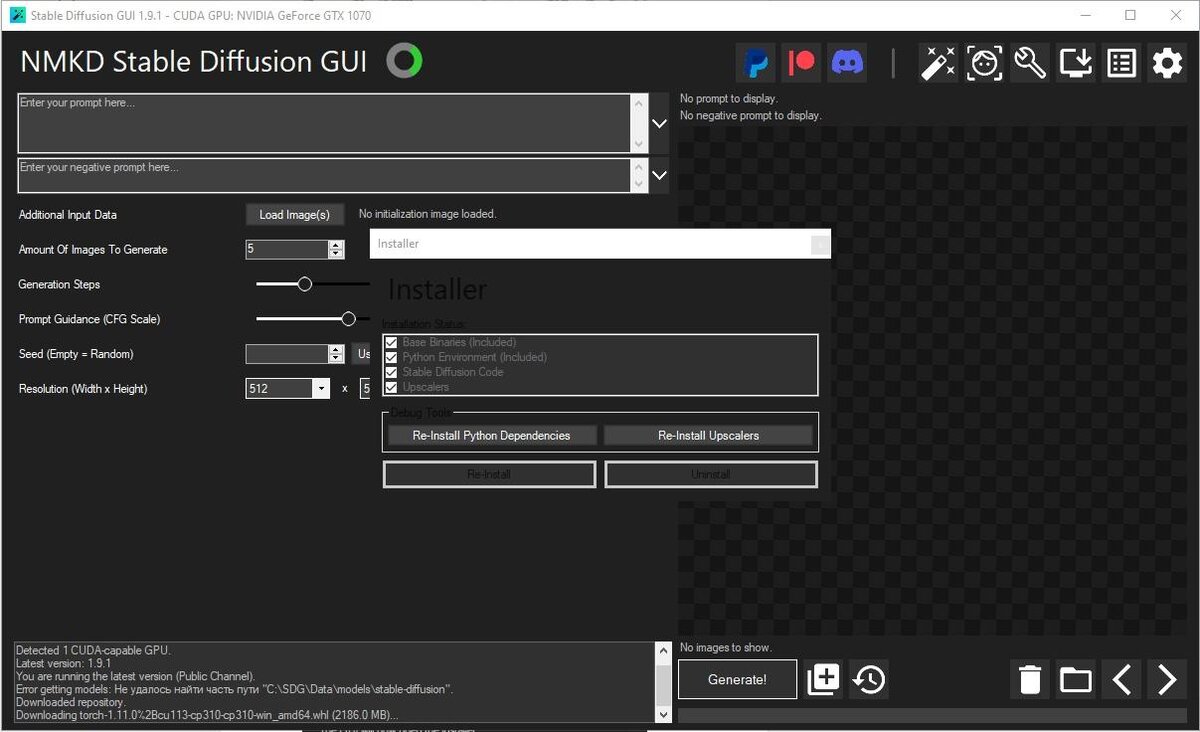Click the Seed input field
This screenshot has height=732, width=1200.
pyautogui.click(x=287, y=354)
